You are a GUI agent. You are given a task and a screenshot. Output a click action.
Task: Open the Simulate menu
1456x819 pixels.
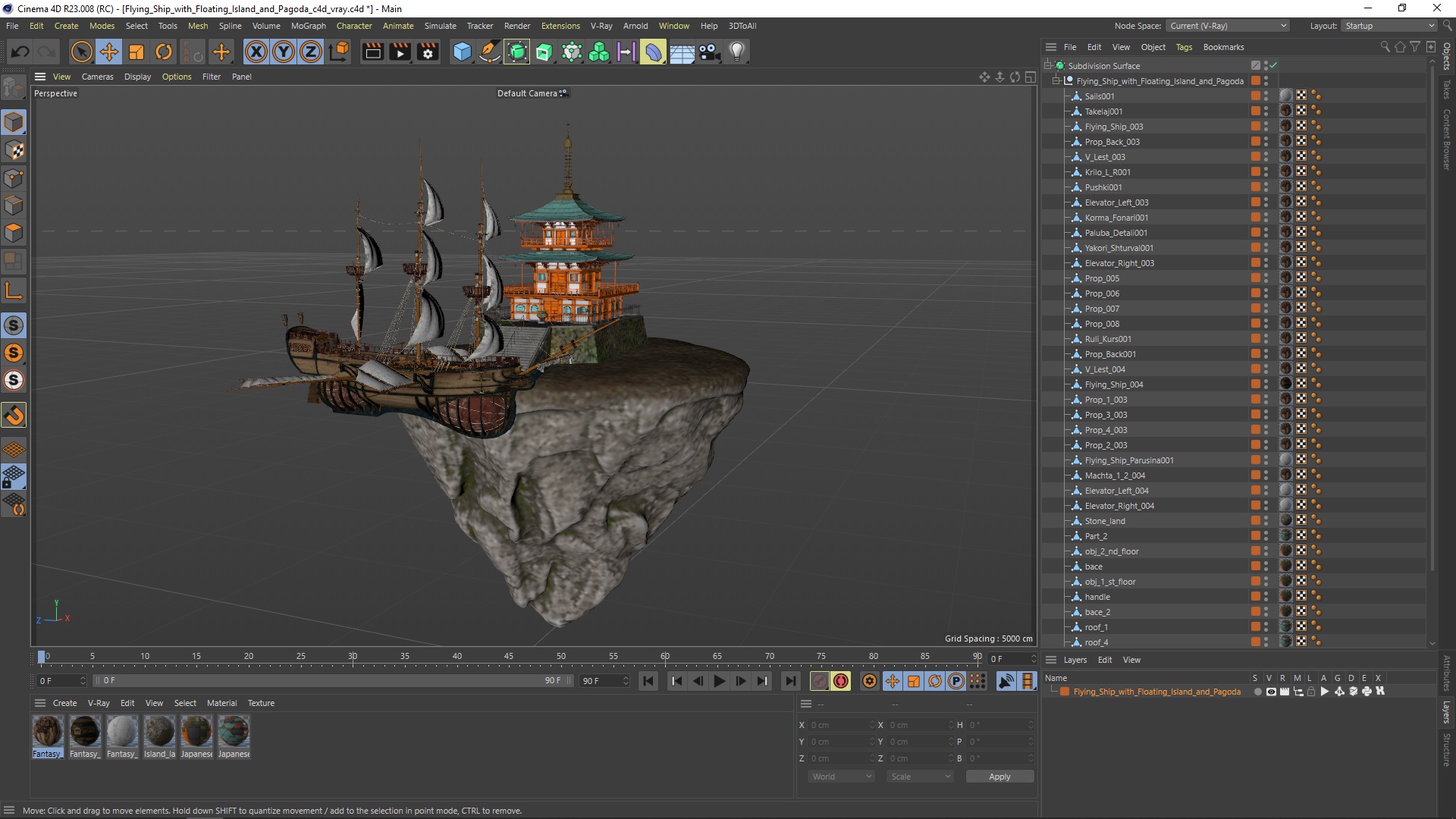[x=440, y=26]
